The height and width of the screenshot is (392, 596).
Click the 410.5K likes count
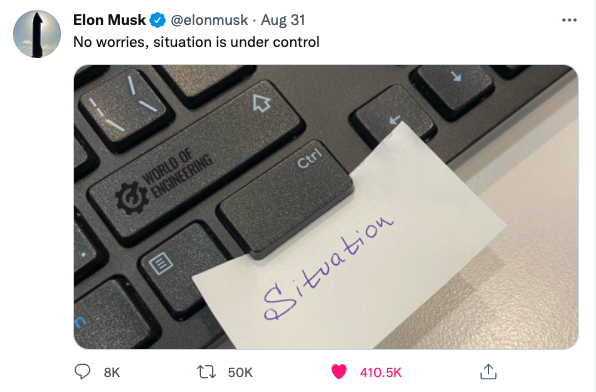pyautogui.click(x=380, y=373)
